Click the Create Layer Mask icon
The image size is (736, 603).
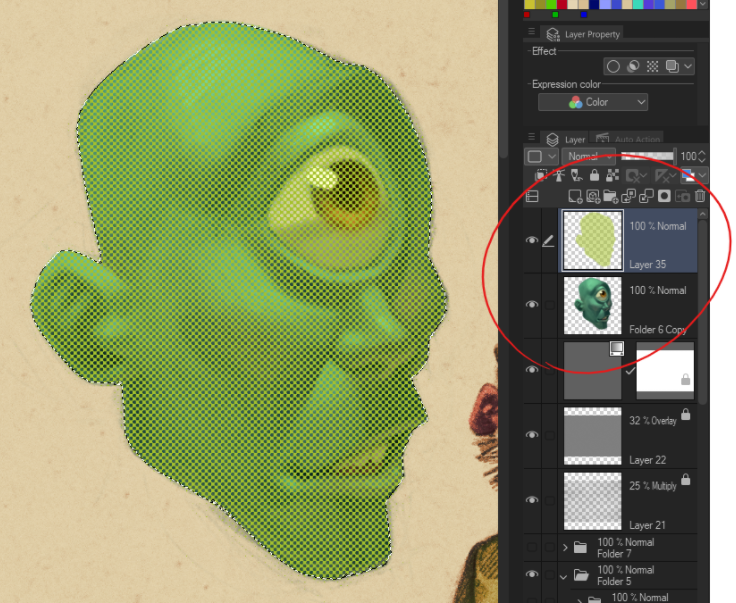[664, 196]
